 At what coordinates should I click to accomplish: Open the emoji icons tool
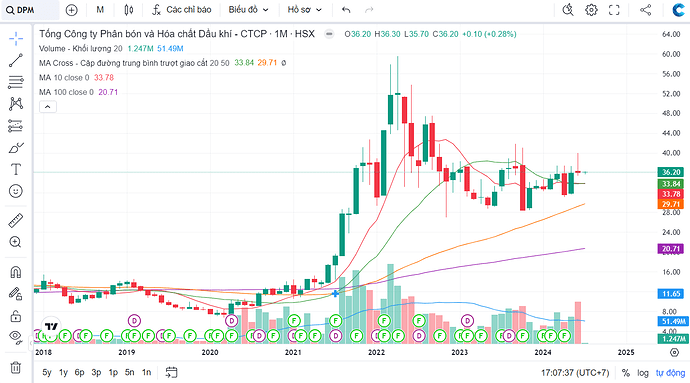tap(16, 191)
